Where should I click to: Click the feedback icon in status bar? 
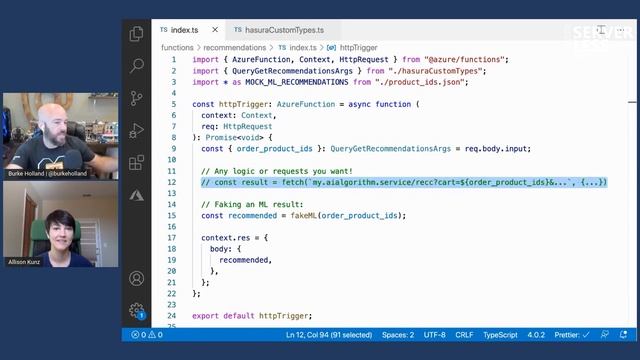pyautogui.click(x=604, y=335)
